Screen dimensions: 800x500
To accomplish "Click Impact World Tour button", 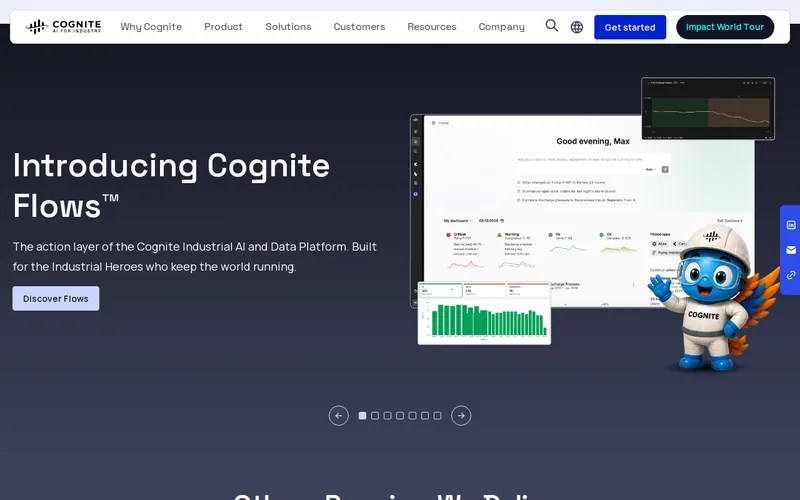I will 725,27.
